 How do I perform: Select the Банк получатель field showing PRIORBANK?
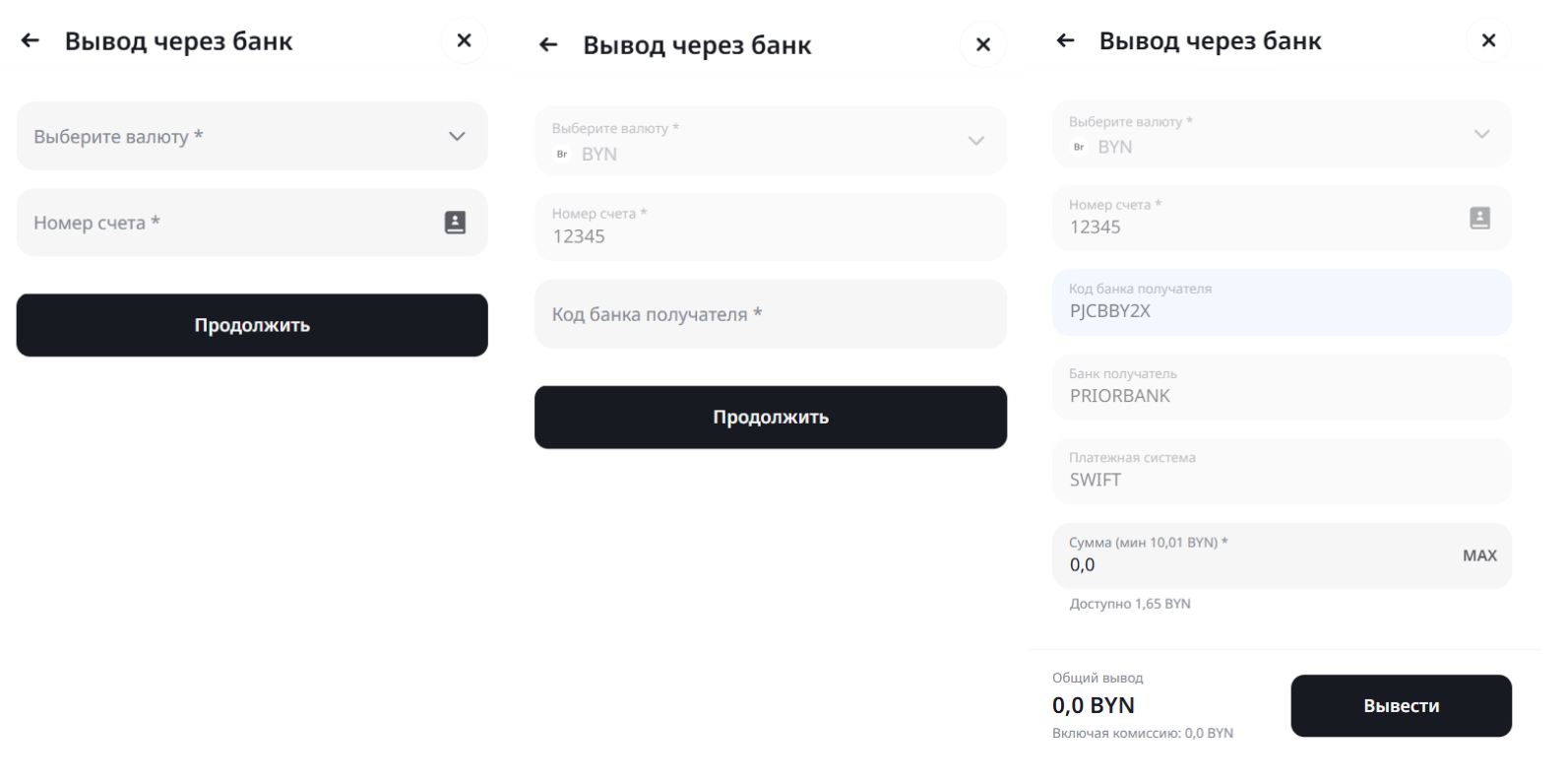(x=1281, y=387)
